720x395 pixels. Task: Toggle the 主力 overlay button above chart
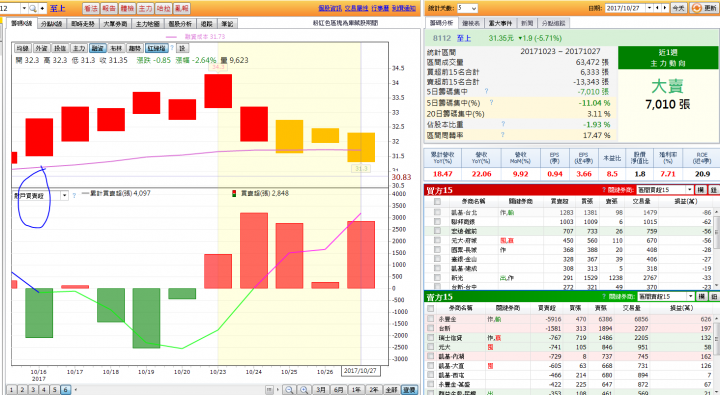pos(79,48)
